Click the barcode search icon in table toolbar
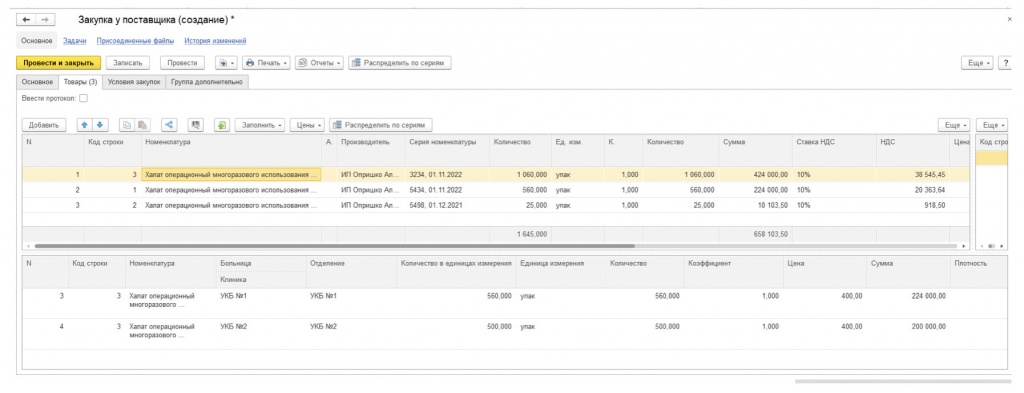The image size is (1024, 393). point(196,125)
